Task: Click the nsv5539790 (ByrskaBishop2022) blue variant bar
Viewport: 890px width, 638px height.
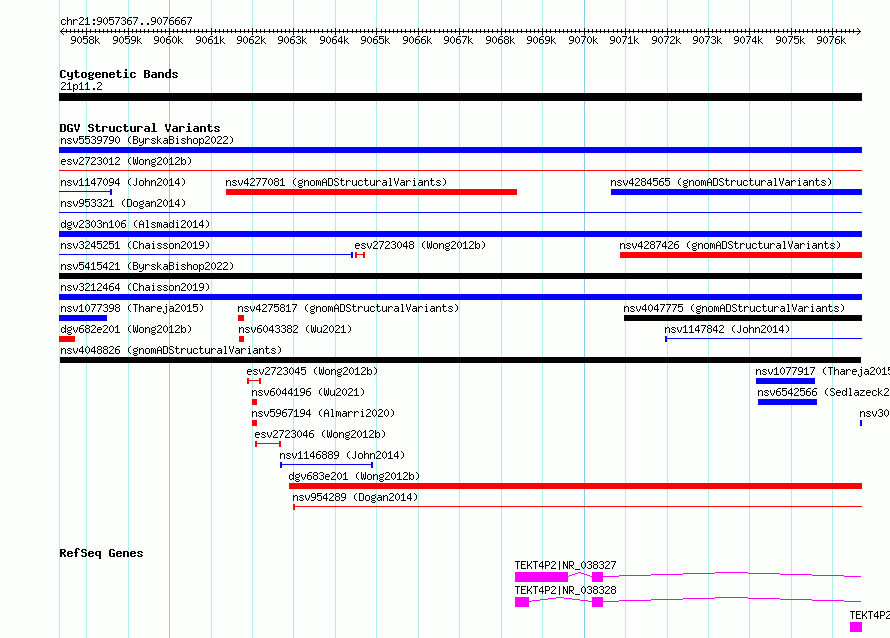Action: [x=460, y=150]
